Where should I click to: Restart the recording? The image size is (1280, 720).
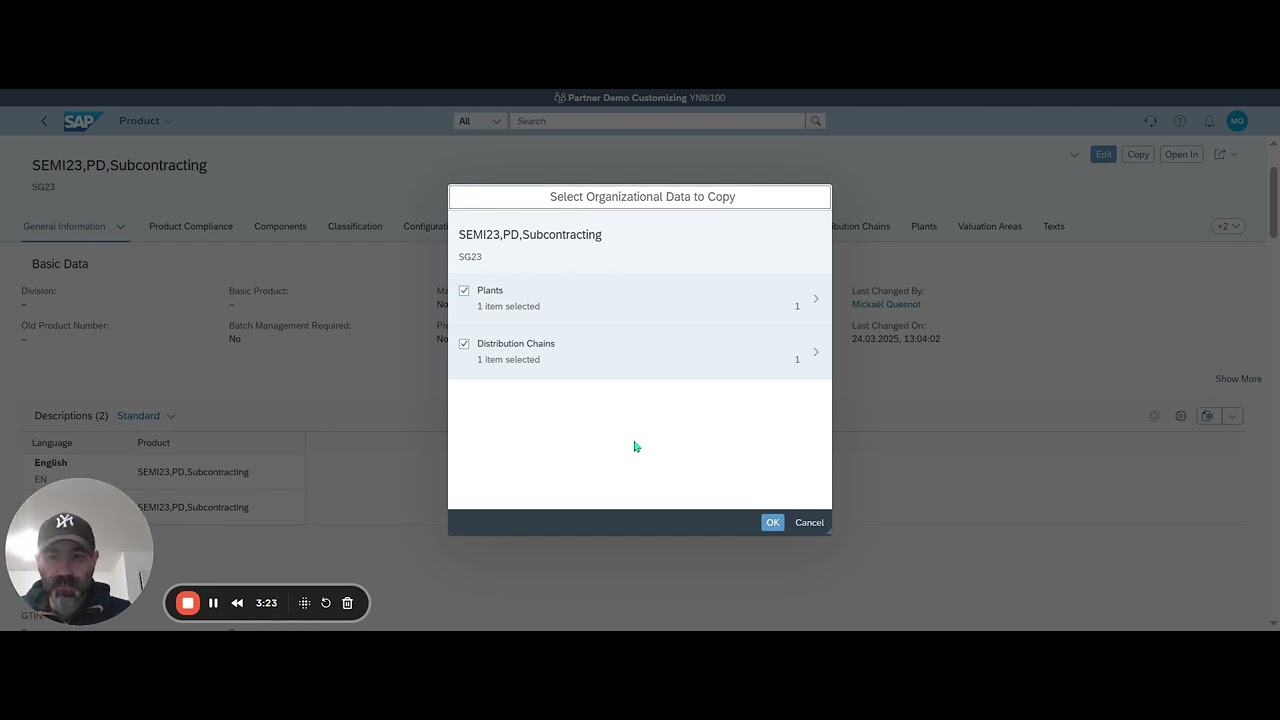(x=326, y=603)
